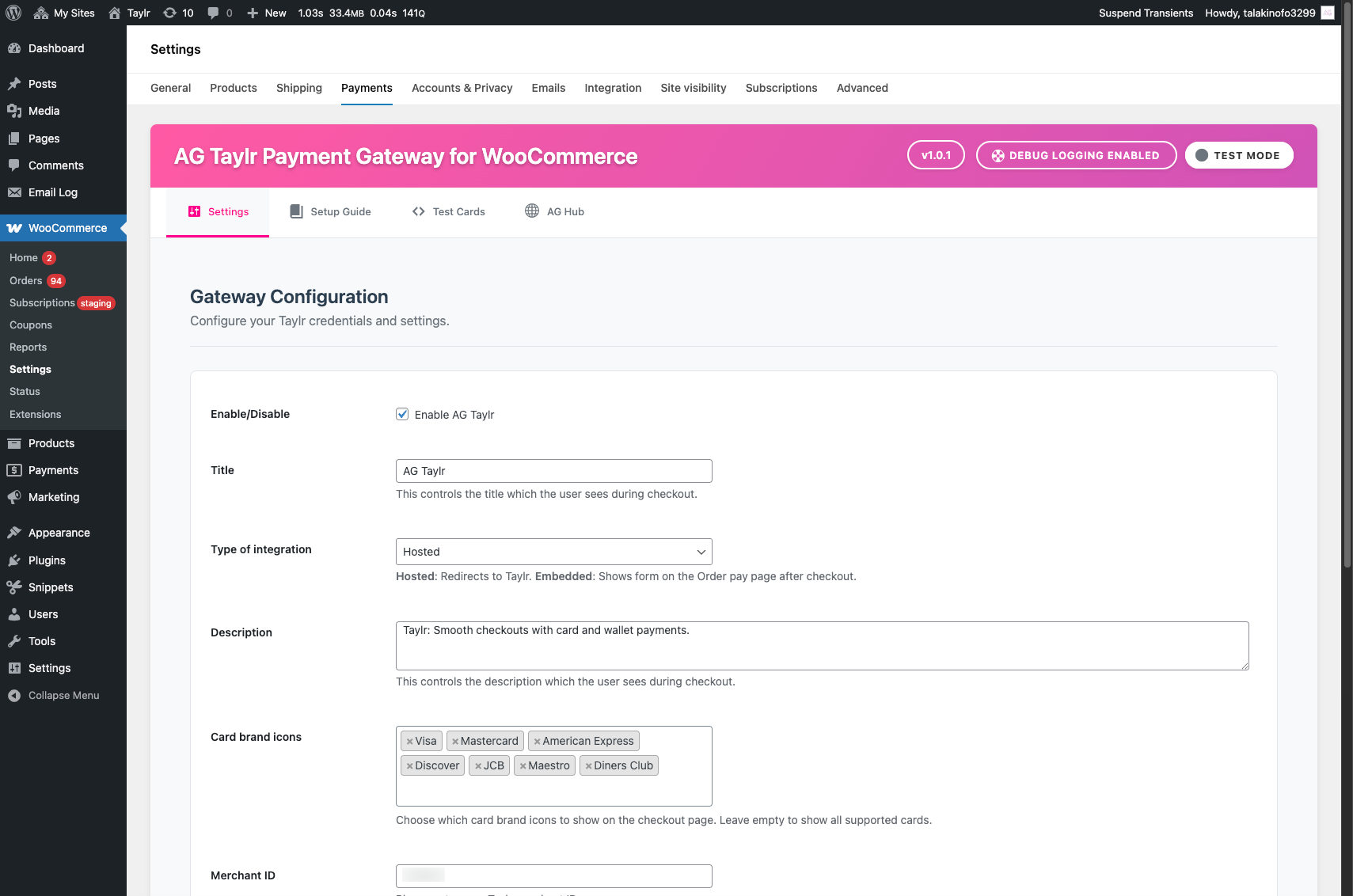This screenshot has height=896, width=1353.
Task: Click the Setup Guide book icon
Action: pos(297,211)
